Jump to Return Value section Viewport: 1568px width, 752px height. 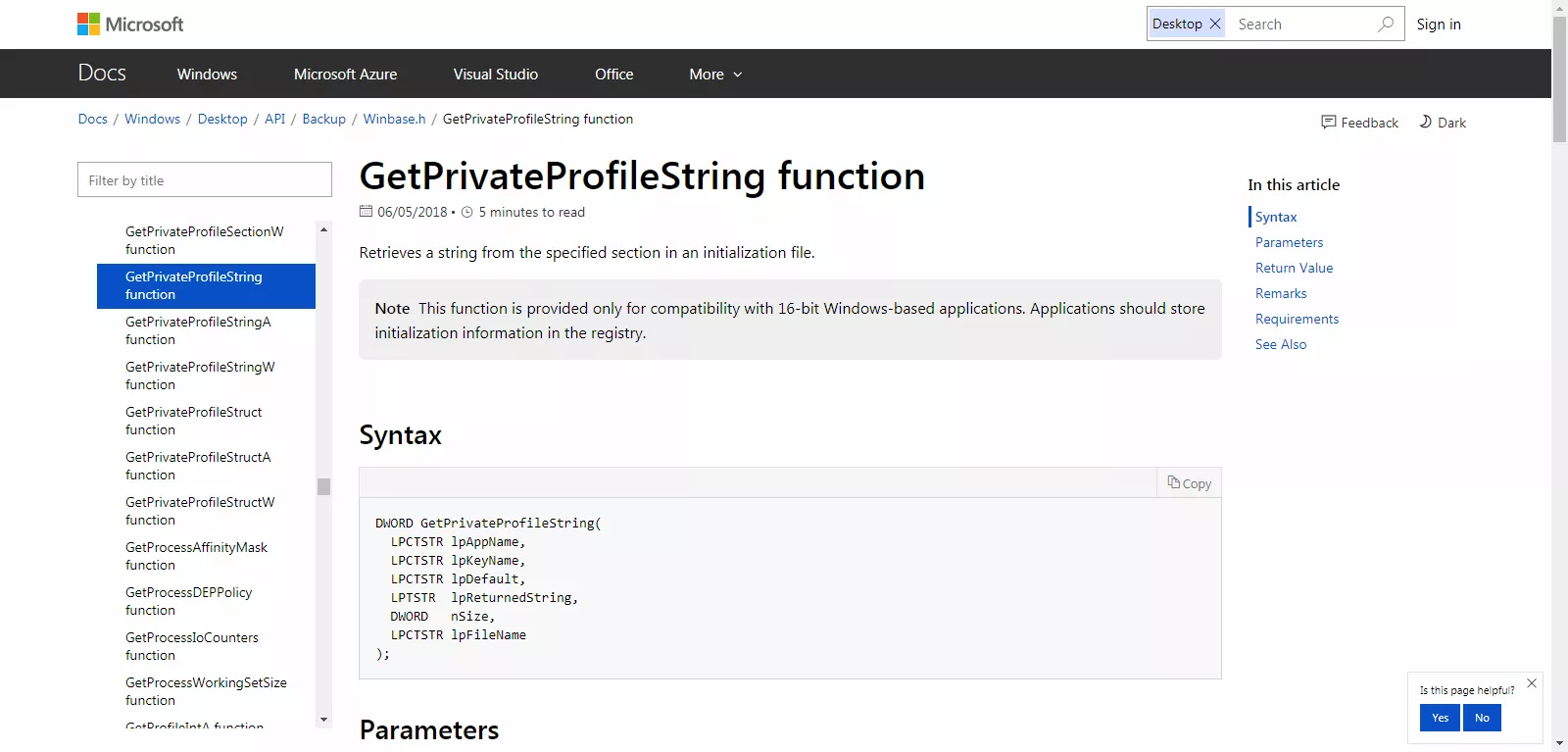pos(1294,268)
